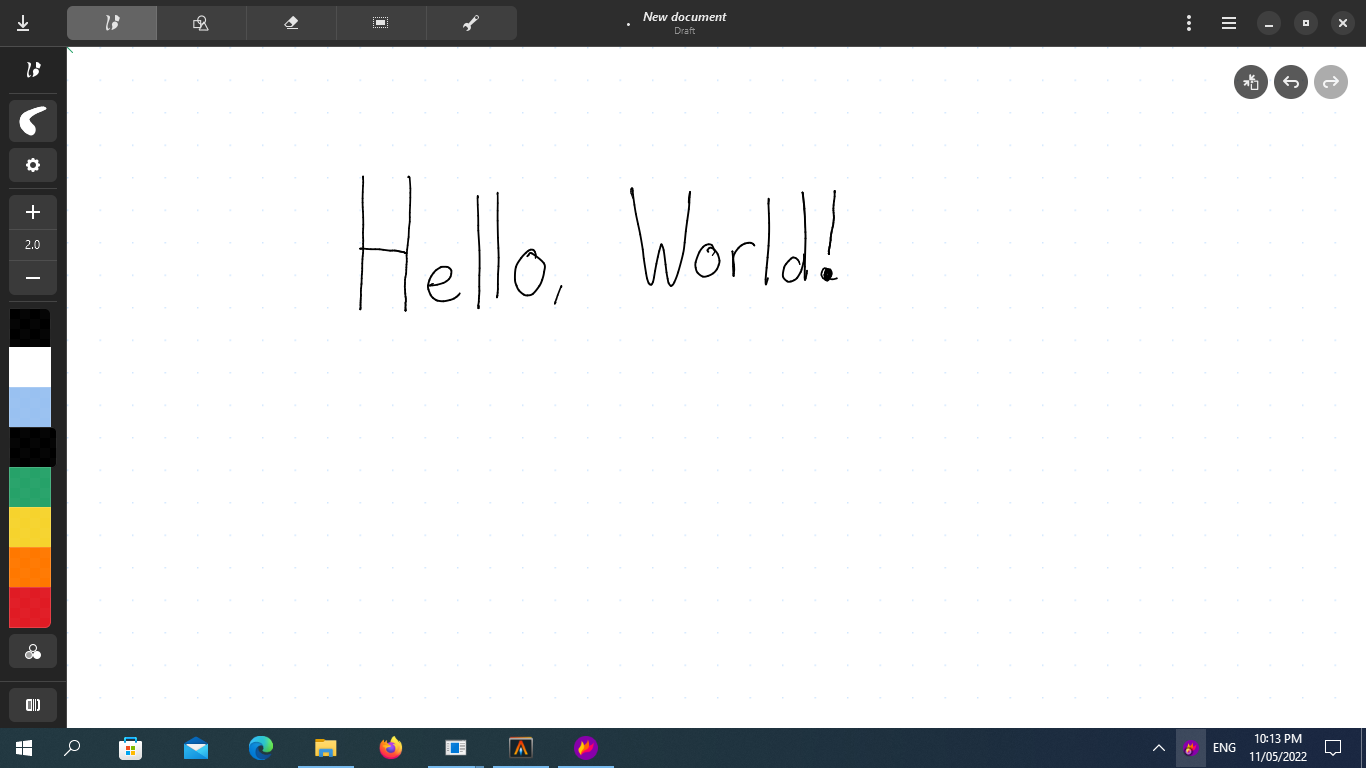This screenshot has width=1366, height=768.
Task: Select the green color swatch
Action: (x=30, y=487)
